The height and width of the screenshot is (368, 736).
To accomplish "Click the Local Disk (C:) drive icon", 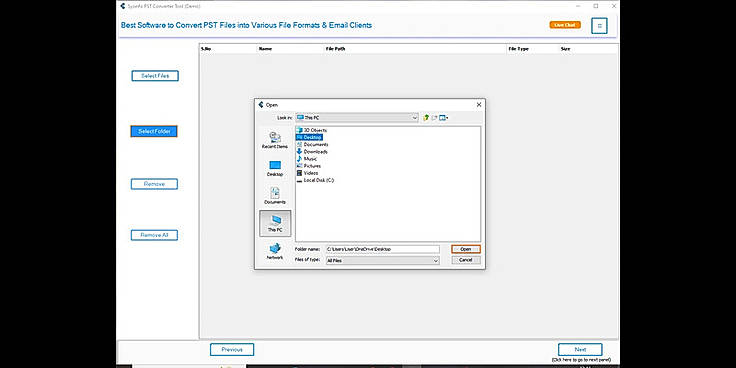I will coord(299,180).
